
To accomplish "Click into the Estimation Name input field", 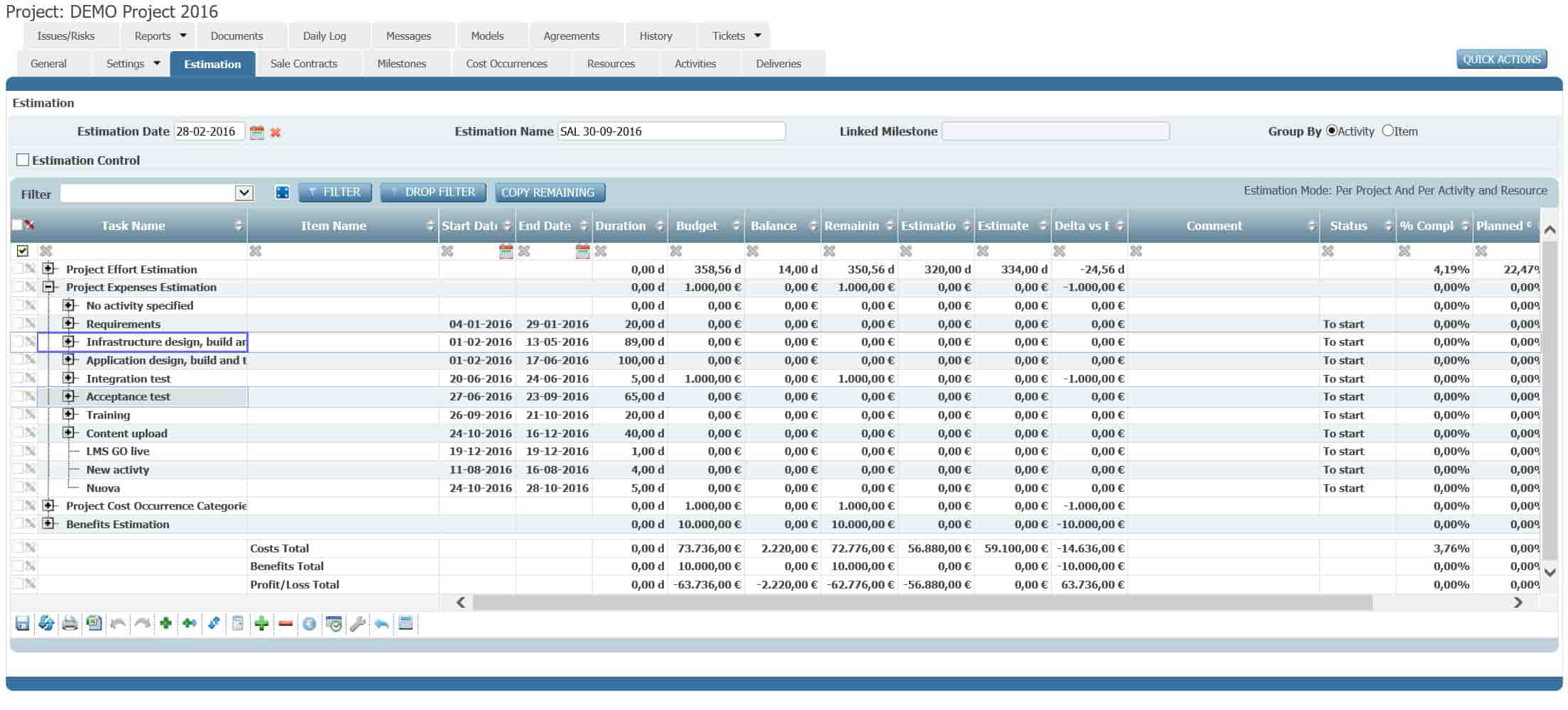I will coord(672,131).
